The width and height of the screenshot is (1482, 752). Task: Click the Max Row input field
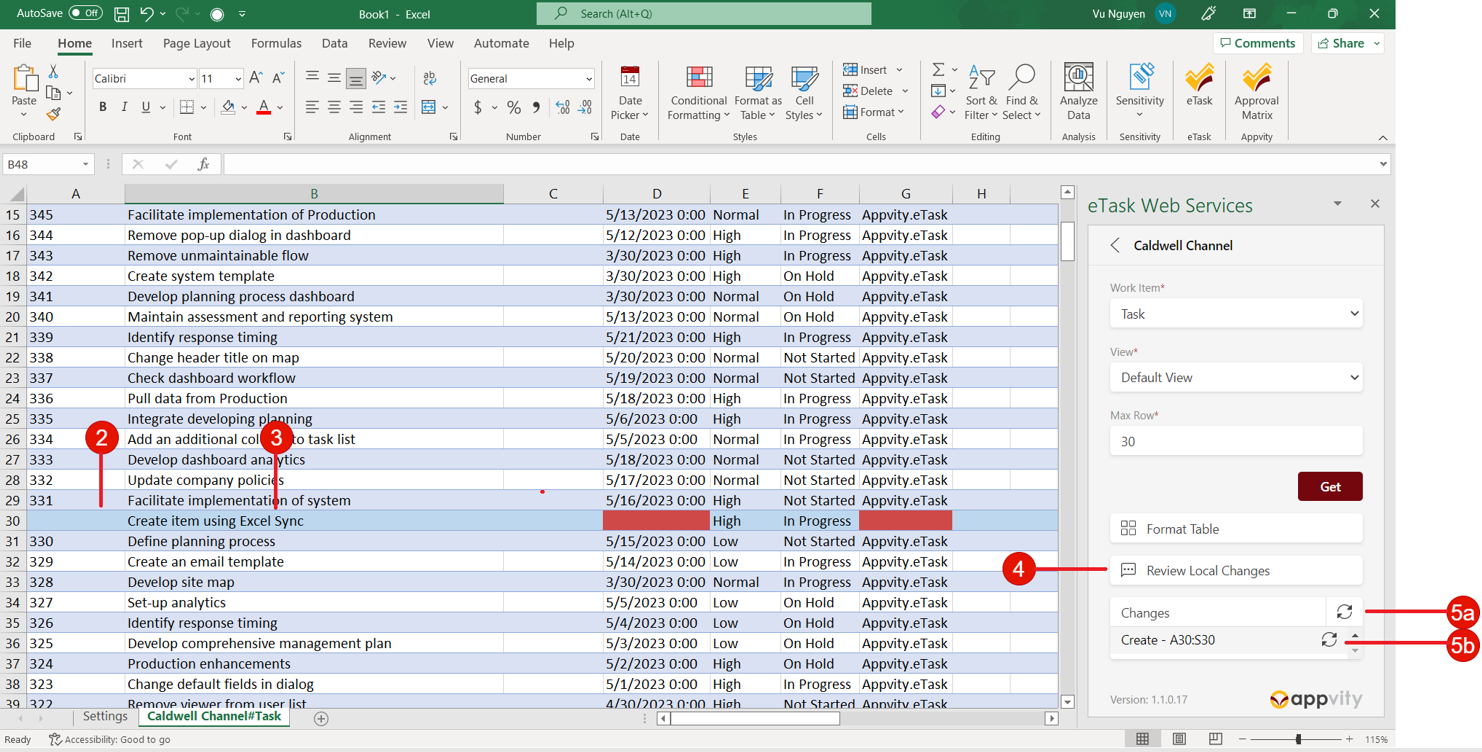[x=1236, y=441]
